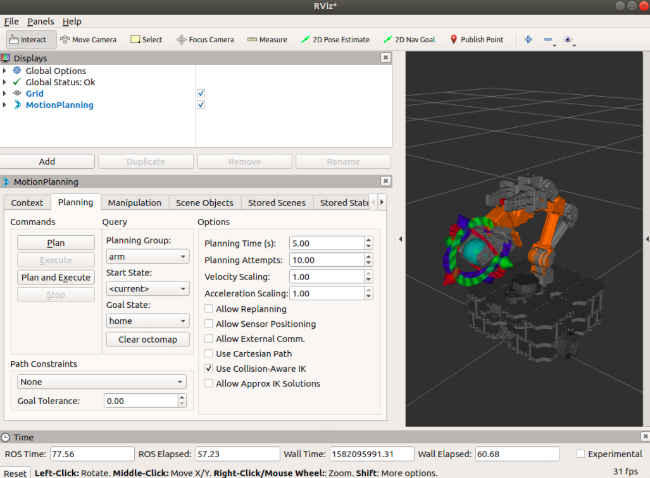This screenshot has height=478, width=650.
Task: Close the MotionPlanning panel
Action: (x=386, y=181)
